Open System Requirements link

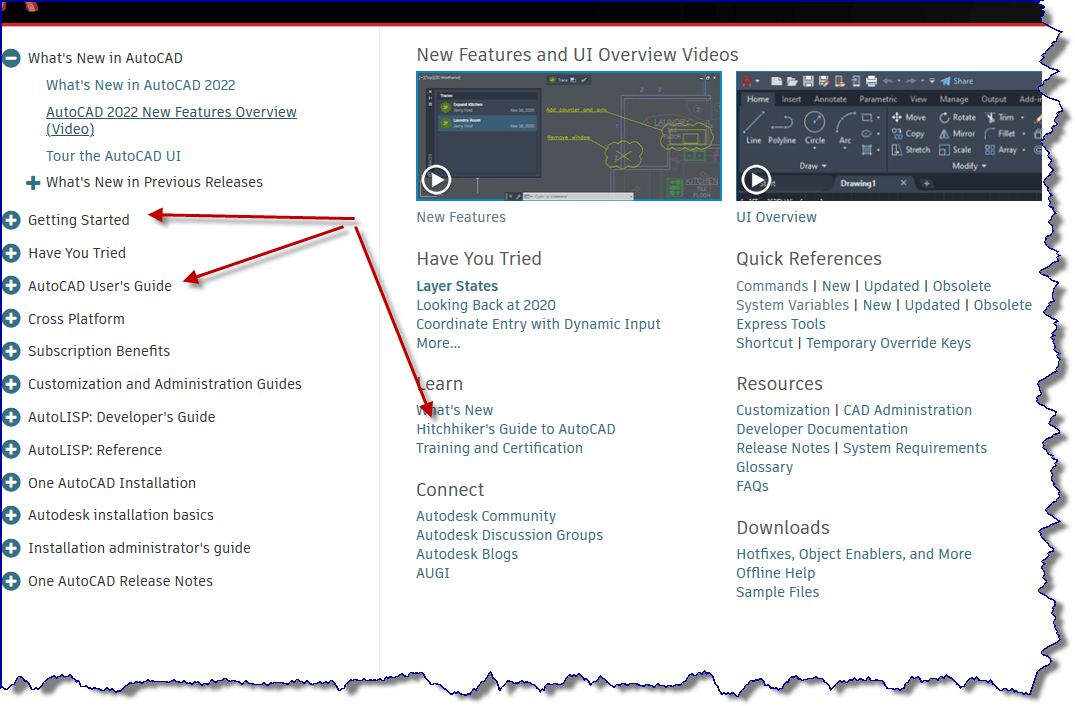[x=915, y=448]
